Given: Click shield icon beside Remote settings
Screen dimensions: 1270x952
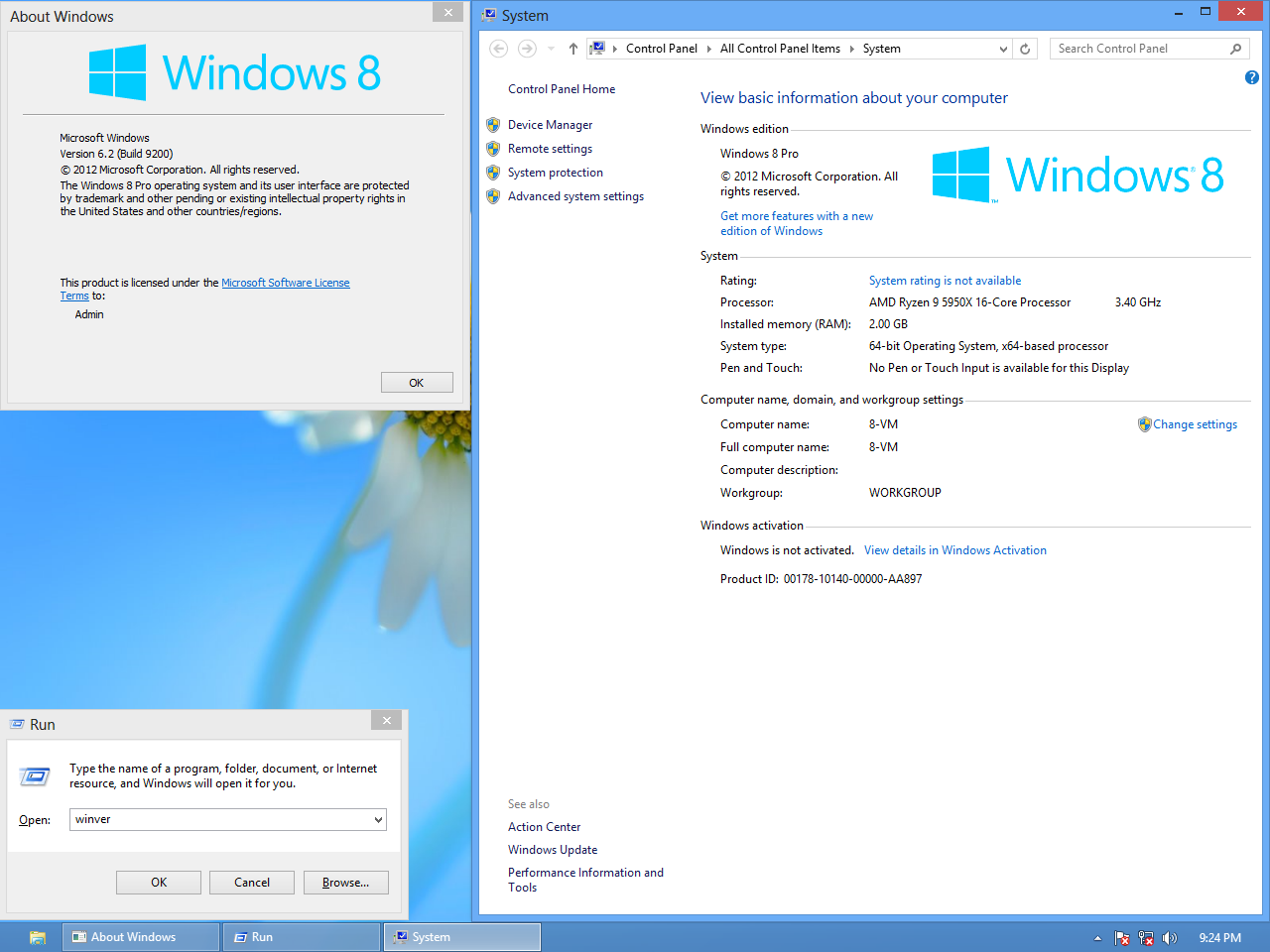Looking at the screenshot, I should 493,149.
